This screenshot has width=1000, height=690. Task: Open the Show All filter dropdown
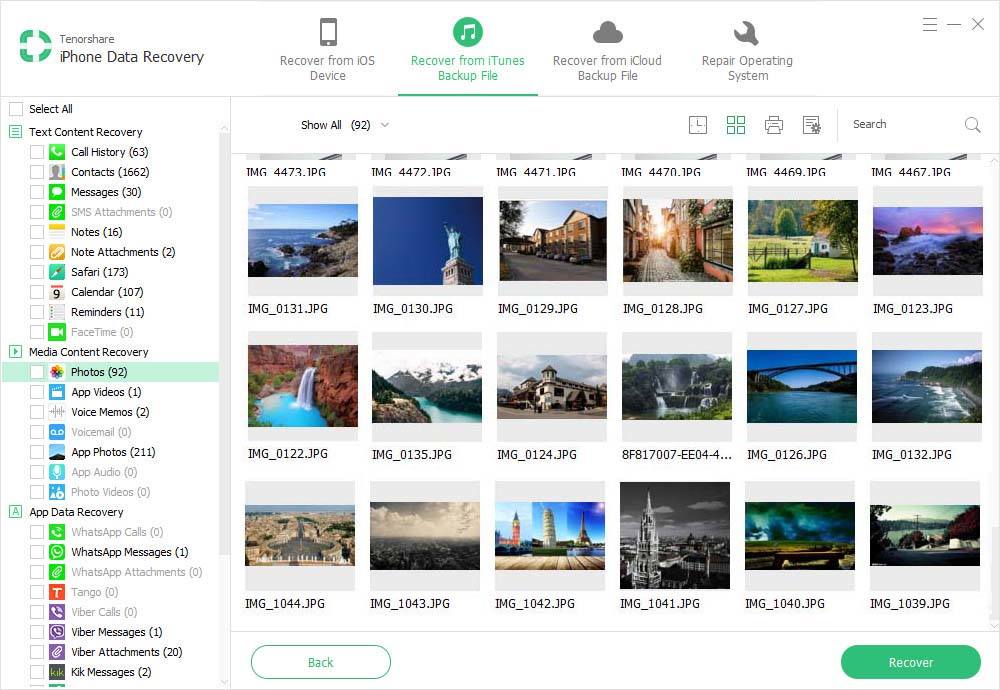(344, 125)
